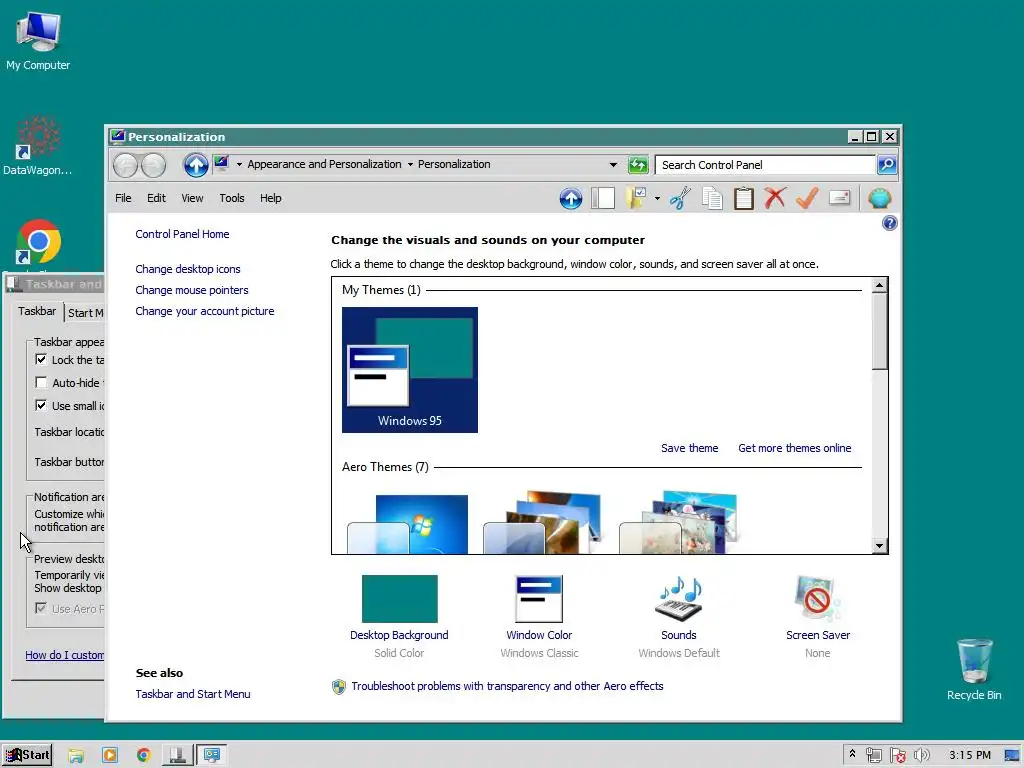
Task: Click the Up arrow in the icon toolbar
Action: coord(571,199)
